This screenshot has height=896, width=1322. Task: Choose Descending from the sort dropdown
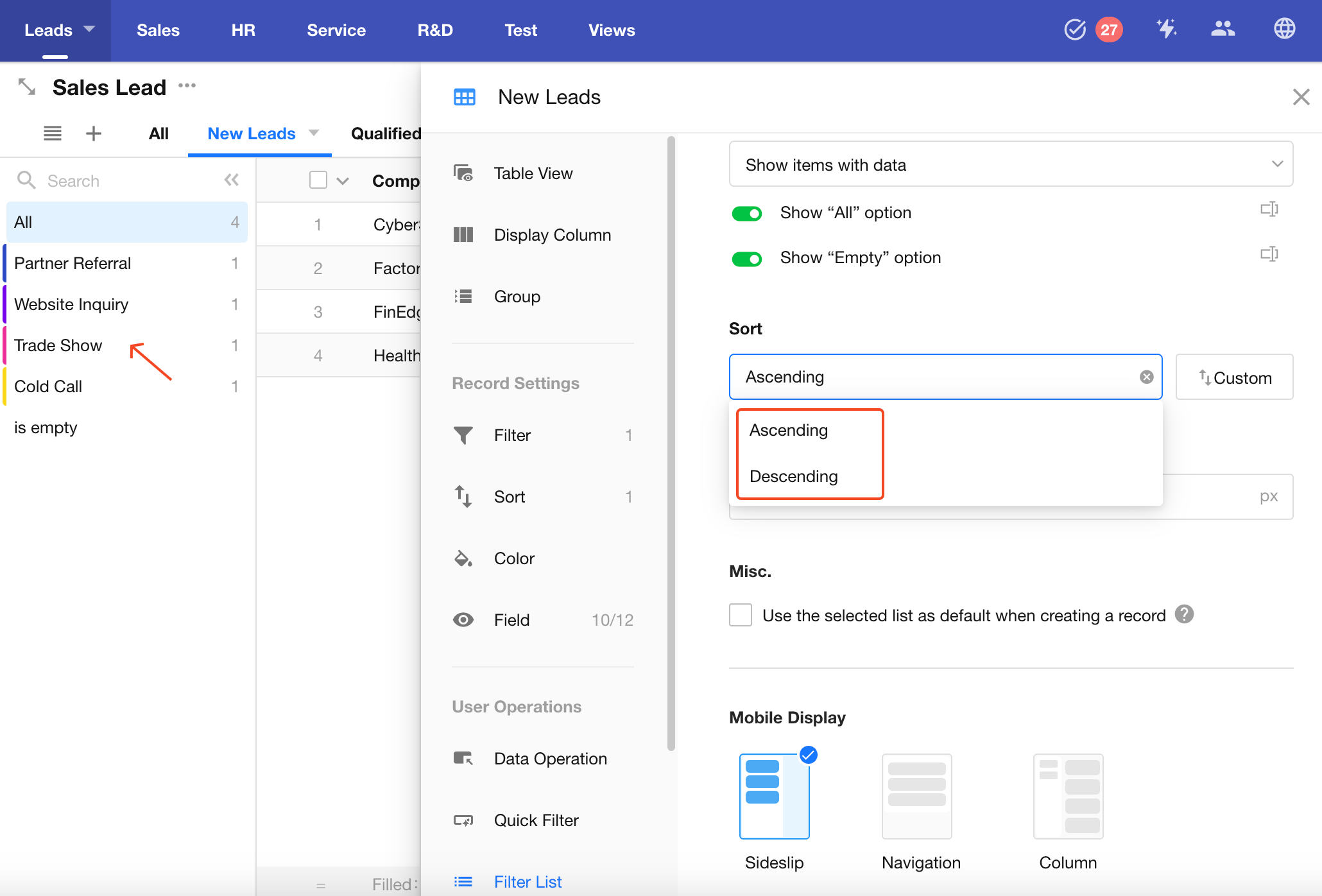click(x=793, y=476)
